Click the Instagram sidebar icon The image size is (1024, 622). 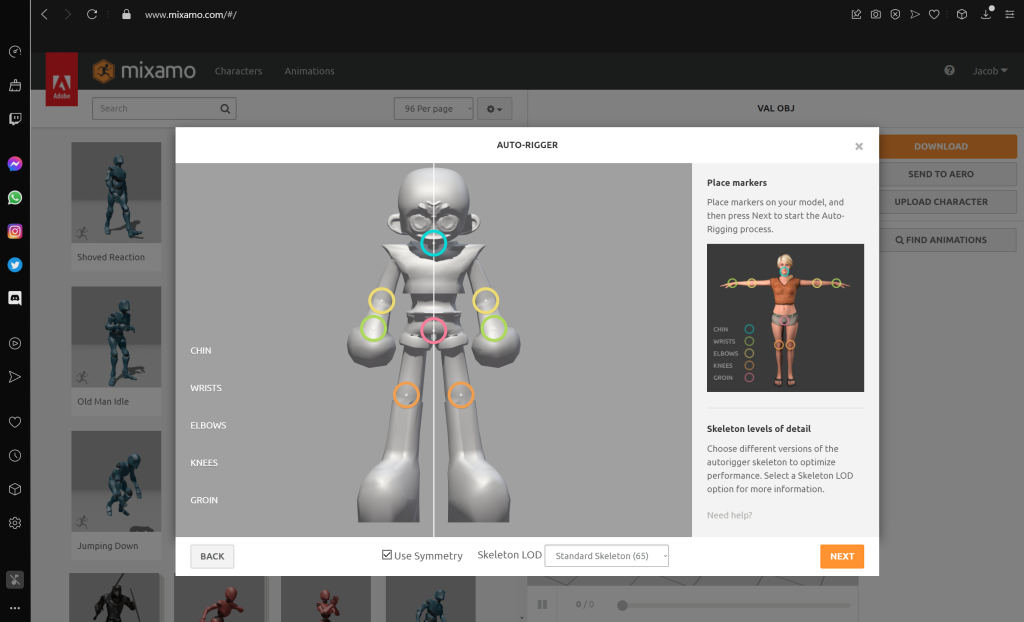tap(15, 231)
